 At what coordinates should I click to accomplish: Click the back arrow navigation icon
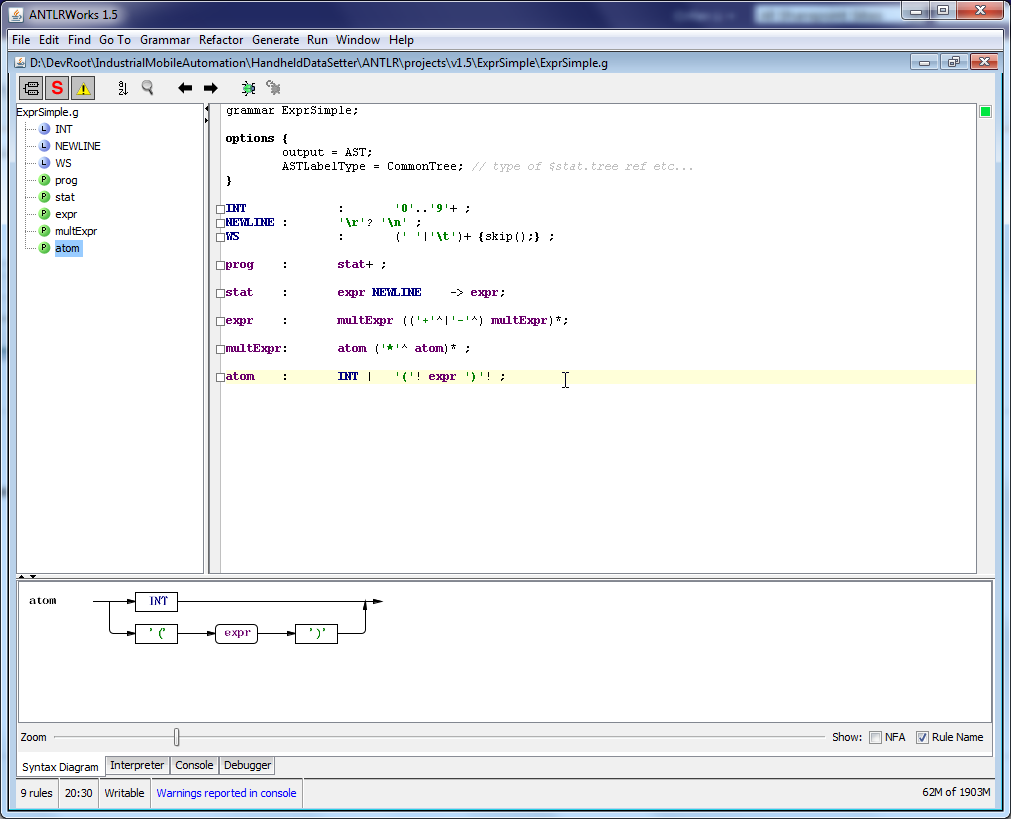coord(185,88)
